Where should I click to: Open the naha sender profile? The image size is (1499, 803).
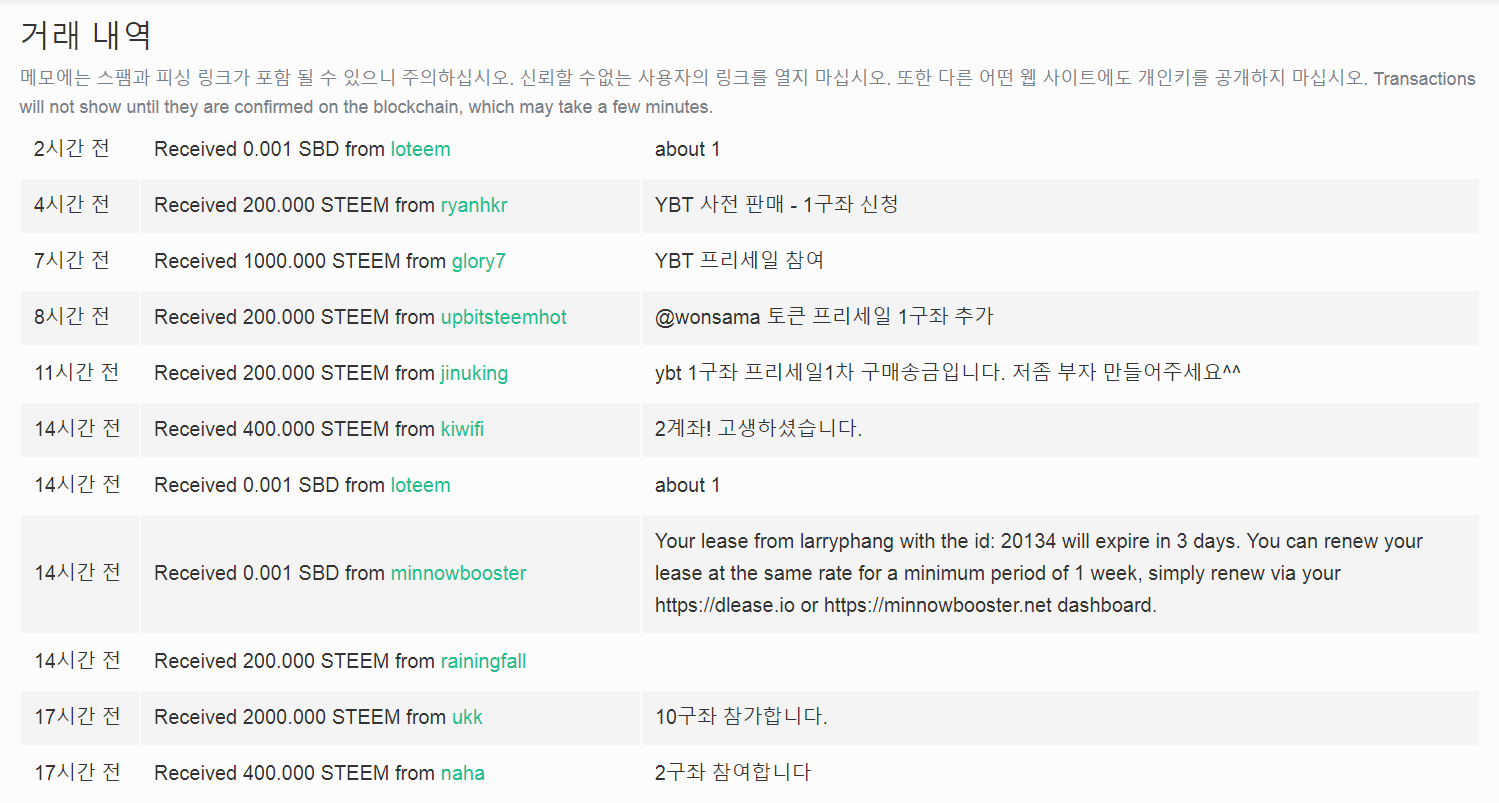(x=462, y=773)
